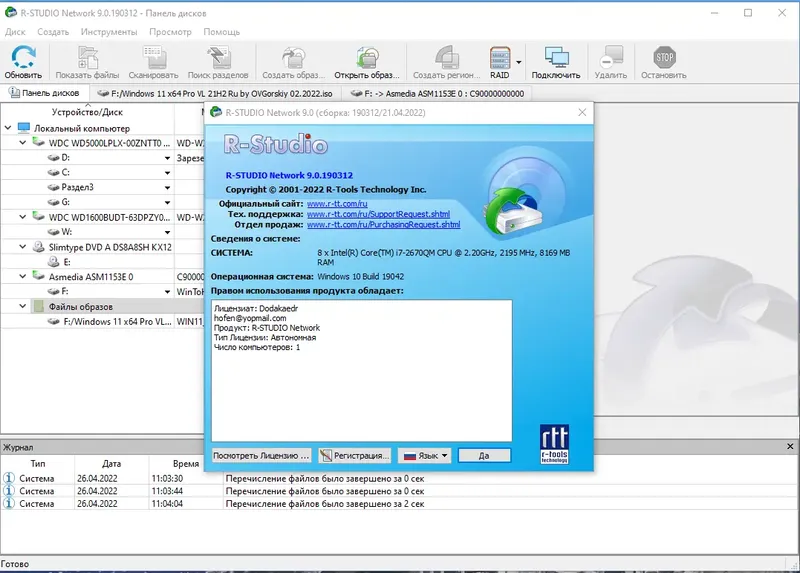Viewport: 800px width, 573px height.
Task: Open the Помощь menu
Action: click(221, 32)
